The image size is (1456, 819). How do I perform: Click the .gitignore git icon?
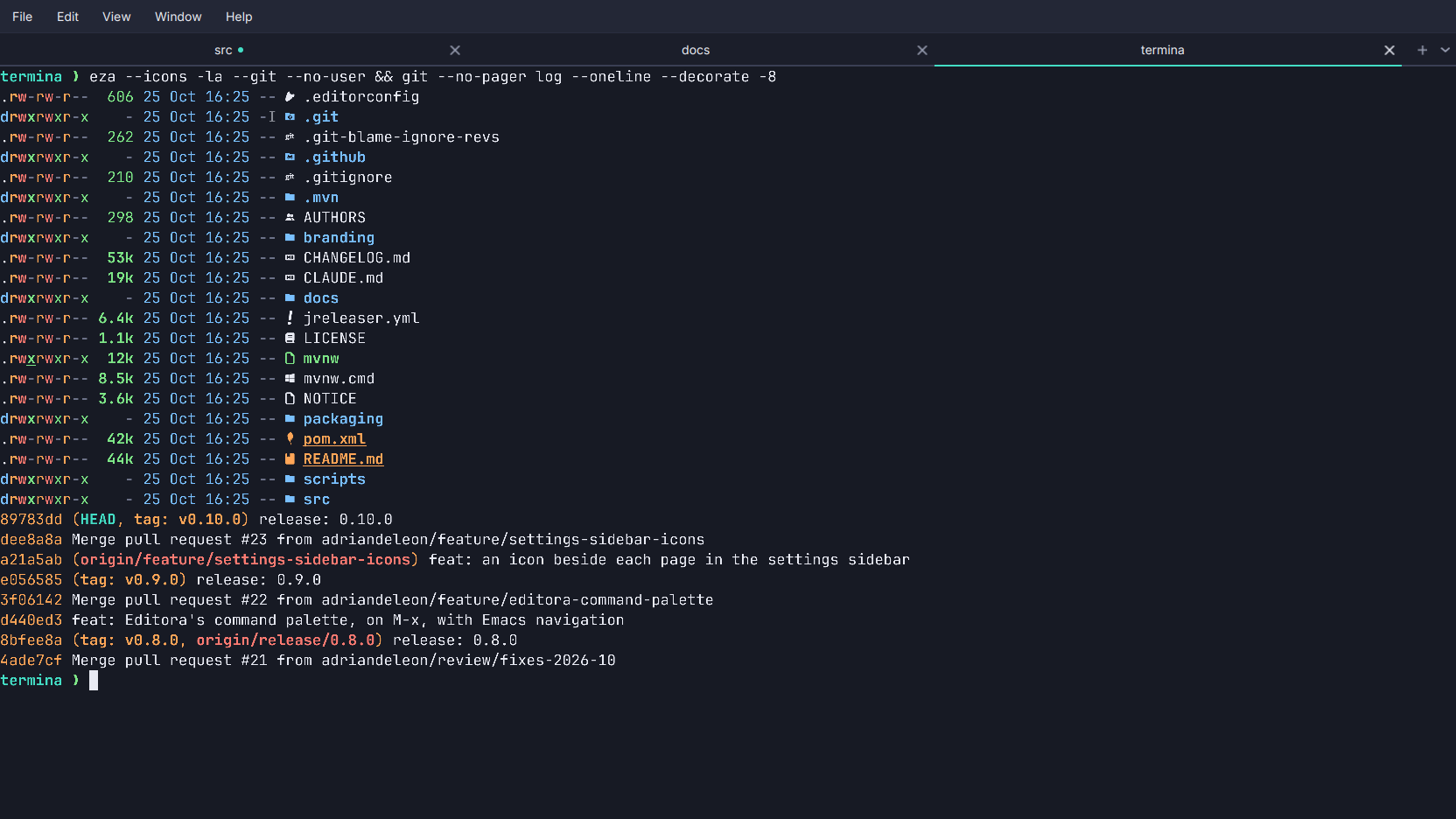click(x=290, y=178)
